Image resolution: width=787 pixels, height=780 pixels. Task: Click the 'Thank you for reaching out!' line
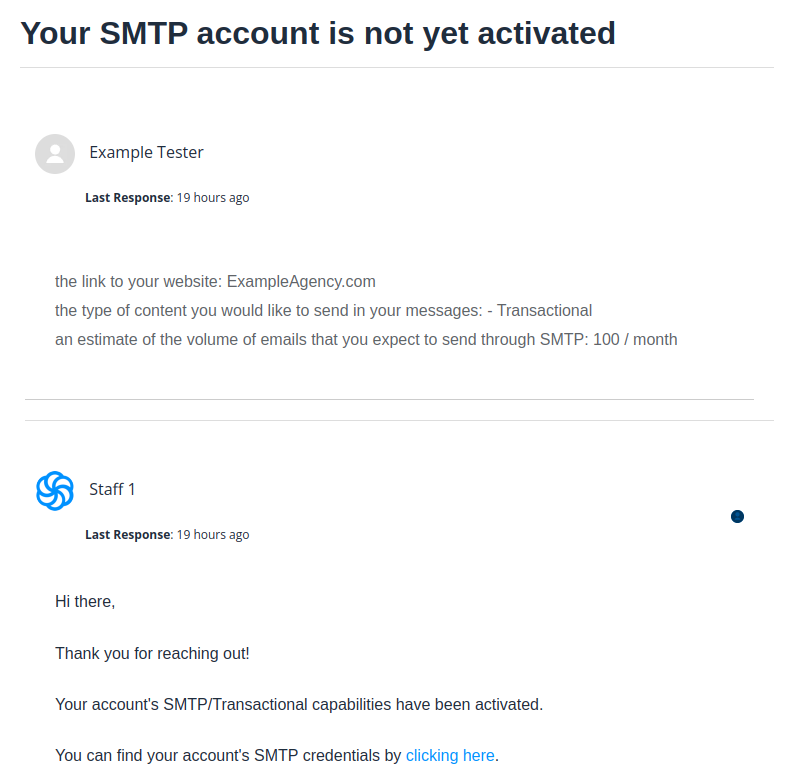152,654
